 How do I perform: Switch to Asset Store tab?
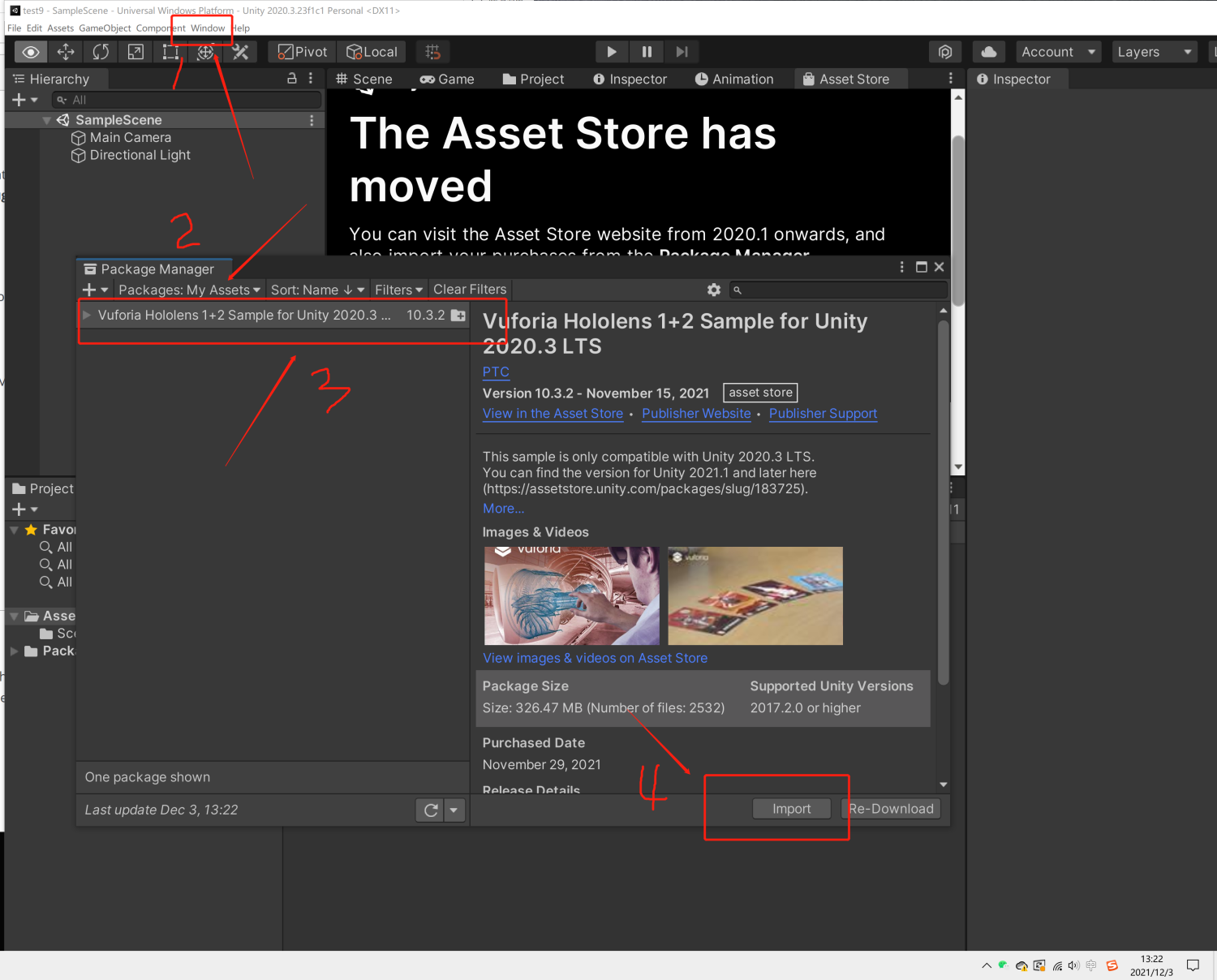click(x=846, y=79)
